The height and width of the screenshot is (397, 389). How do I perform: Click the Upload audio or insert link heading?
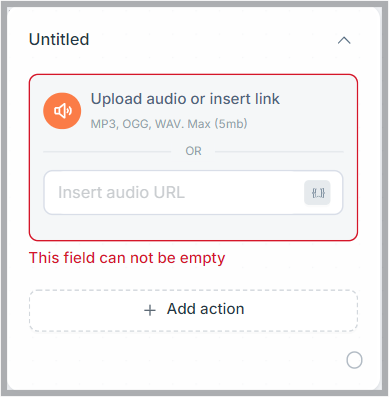point(185,99)
